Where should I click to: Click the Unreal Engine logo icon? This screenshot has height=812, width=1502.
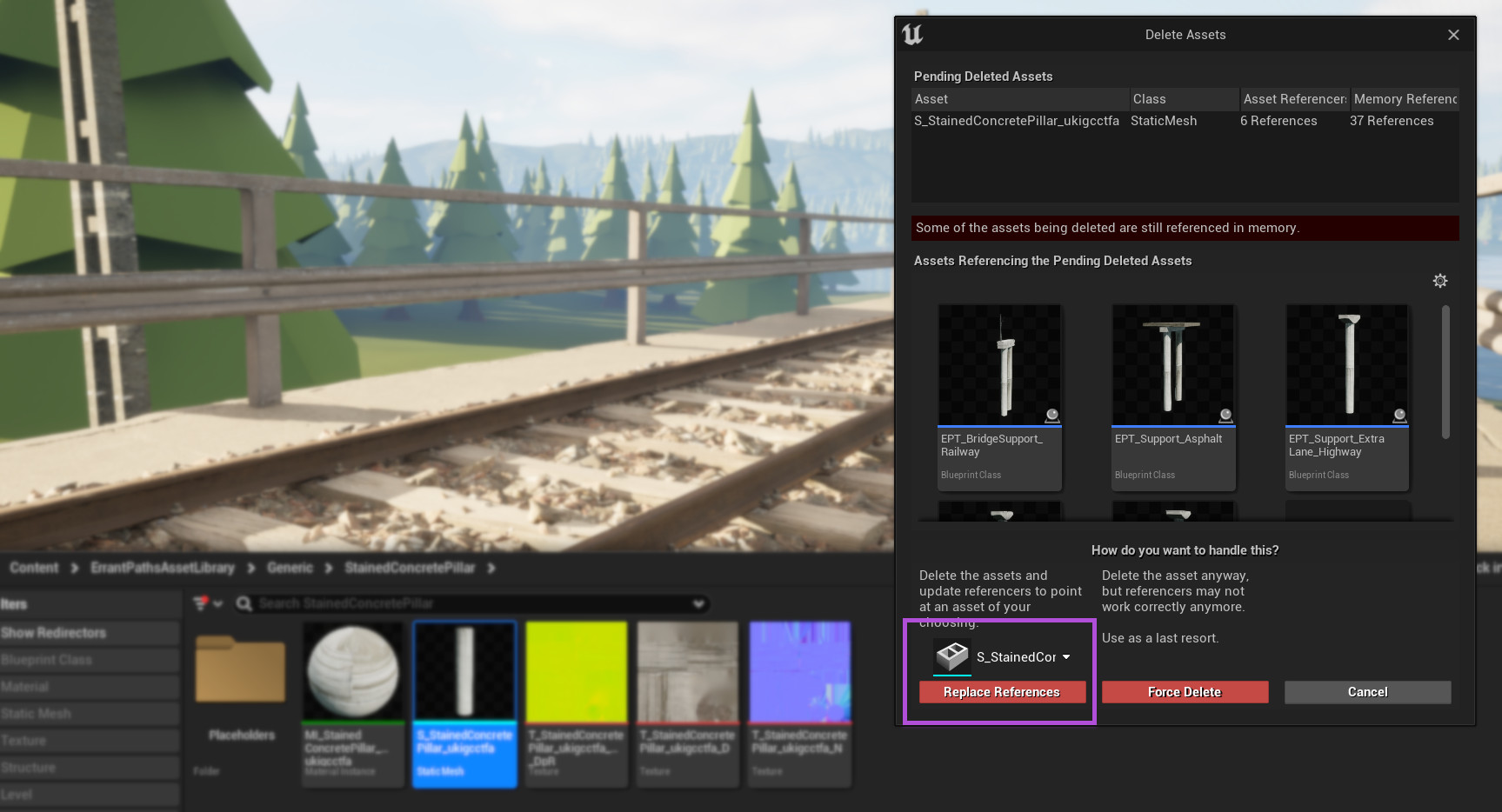click(912, 35)
